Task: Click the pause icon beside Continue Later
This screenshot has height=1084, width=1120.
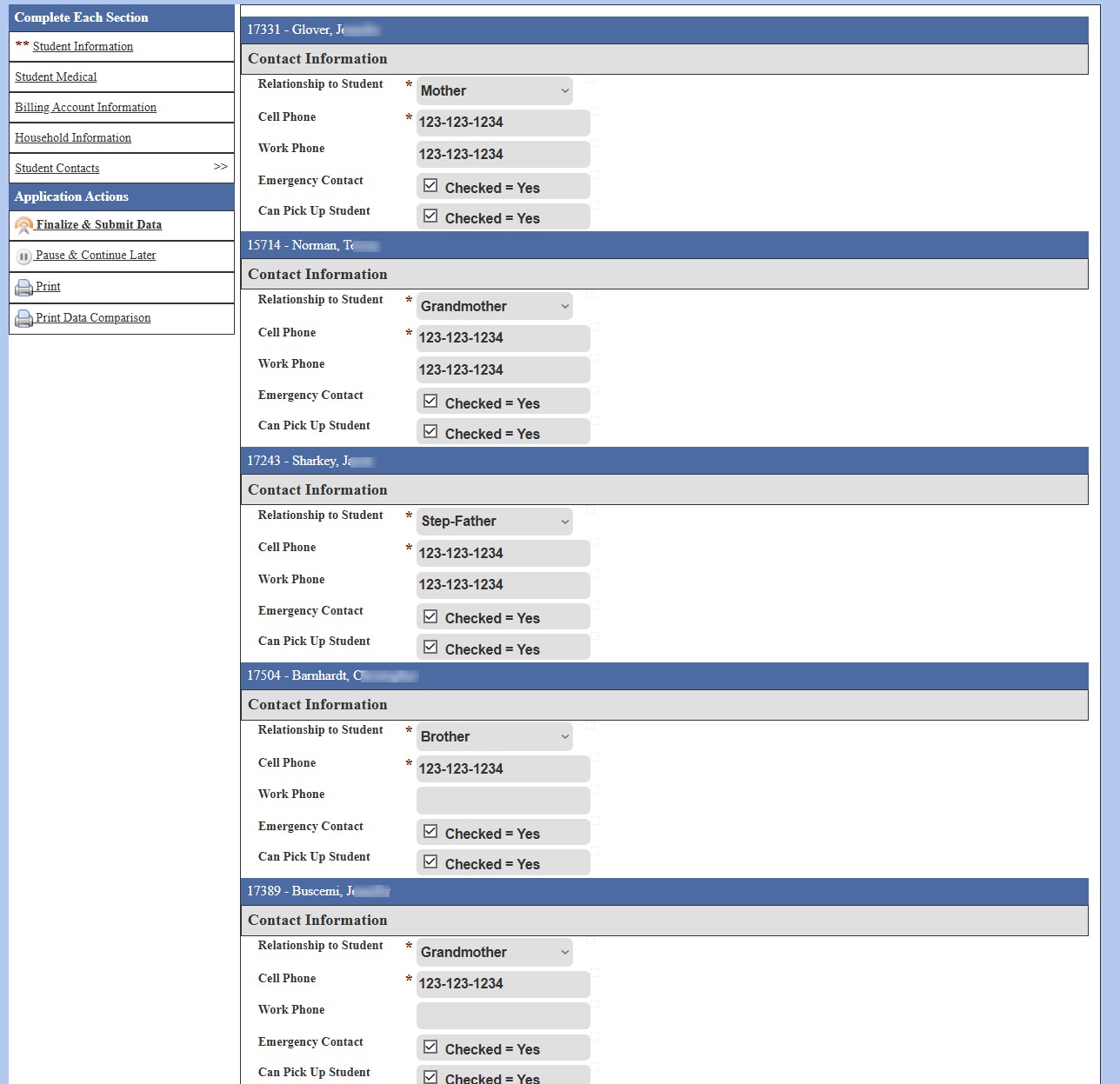Action: pyautogui.click(x=24, y=256)
